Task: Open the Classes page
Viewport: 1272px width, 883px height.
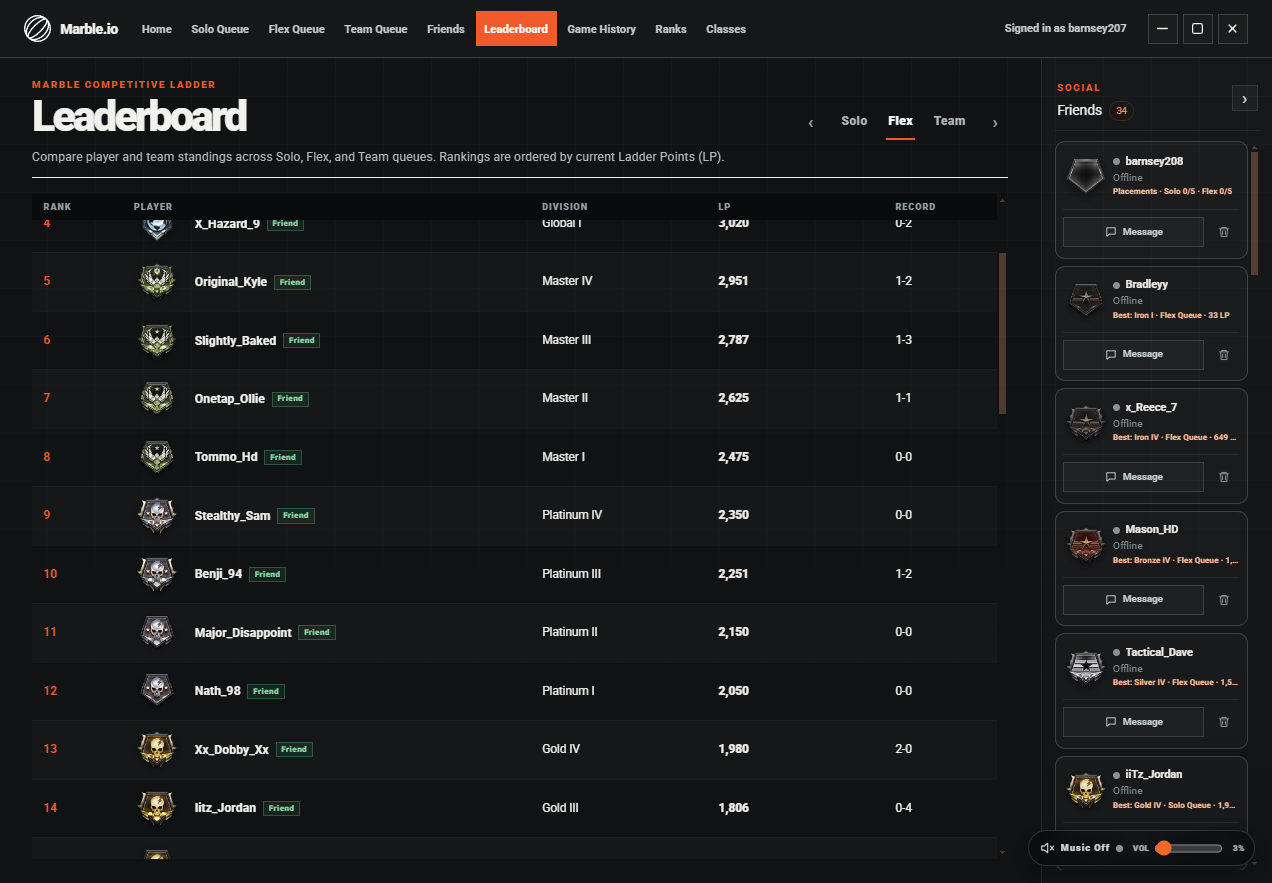Action: [726, 29]
